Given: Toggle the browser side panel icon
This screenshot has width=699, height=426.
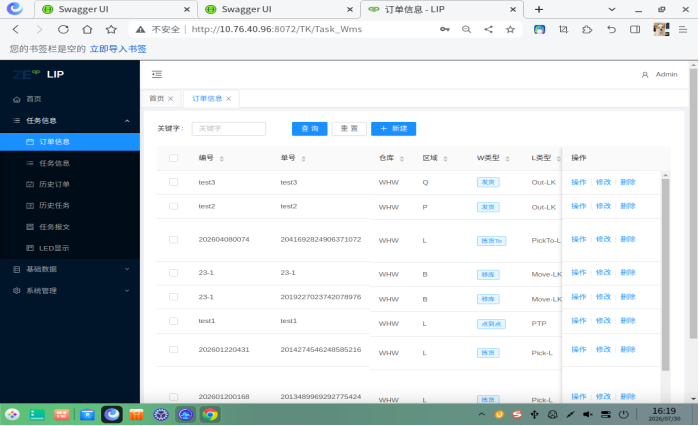Looking at the screenshot, I should coord(635,29).
